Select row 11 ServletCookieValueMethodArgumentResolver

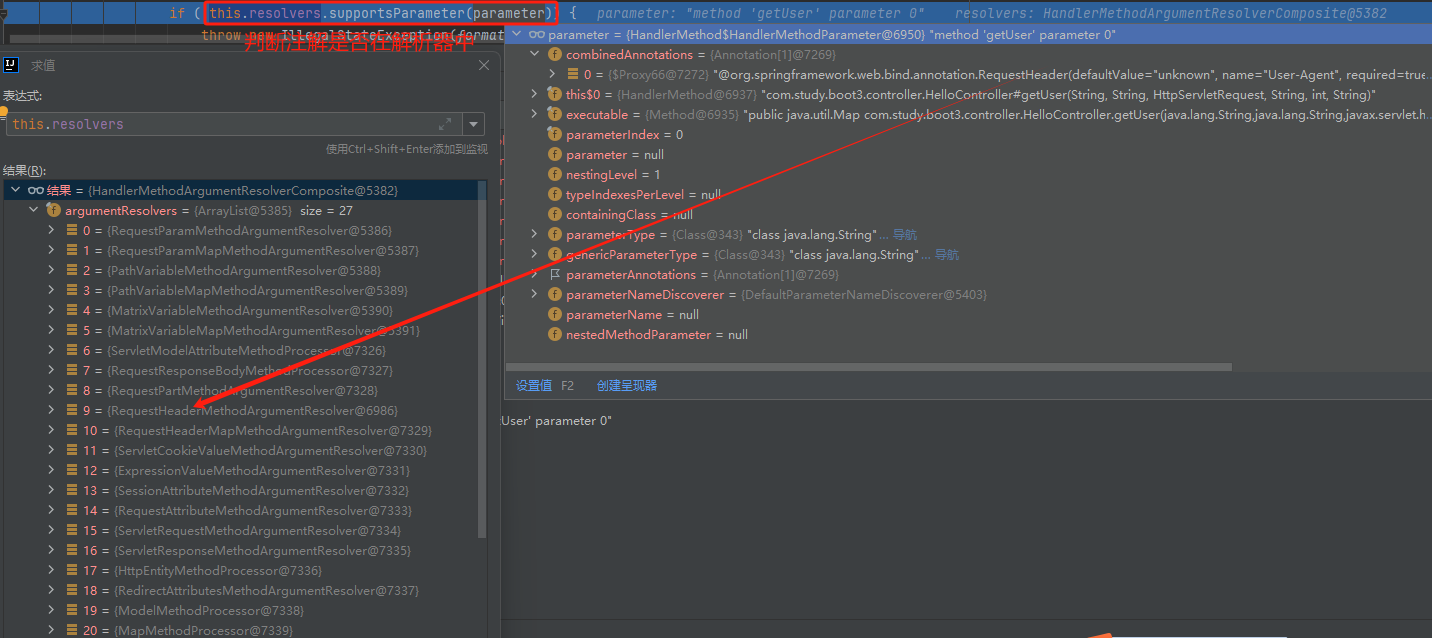pos(240,450)
